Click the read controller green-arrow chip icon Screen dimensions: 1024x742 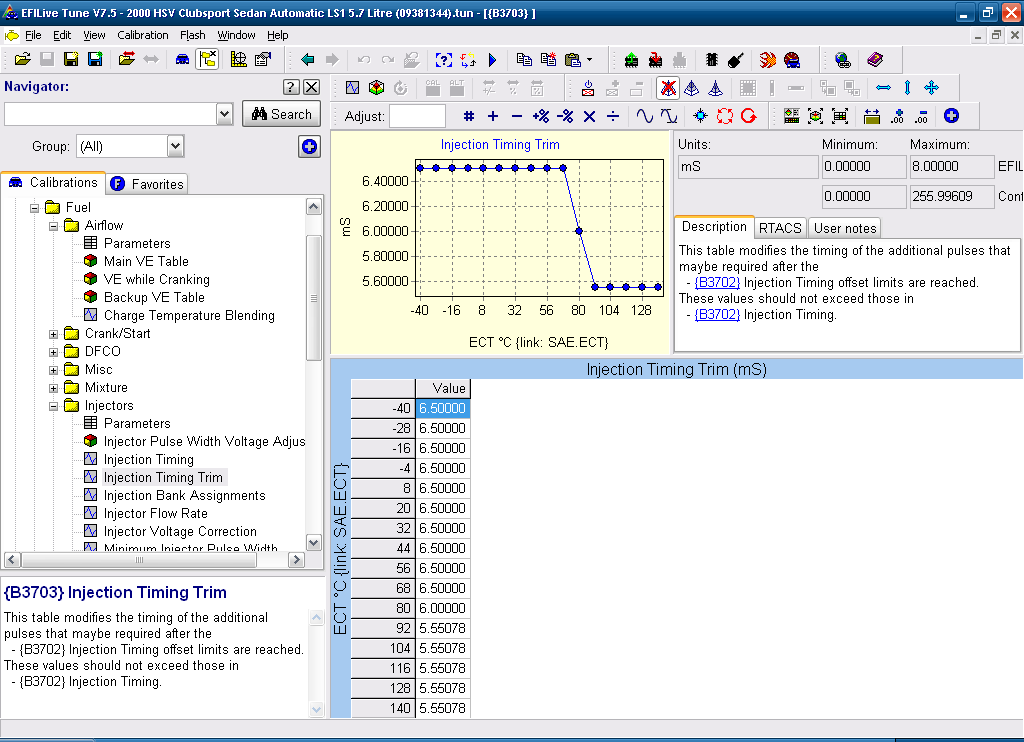coord(632,60)
